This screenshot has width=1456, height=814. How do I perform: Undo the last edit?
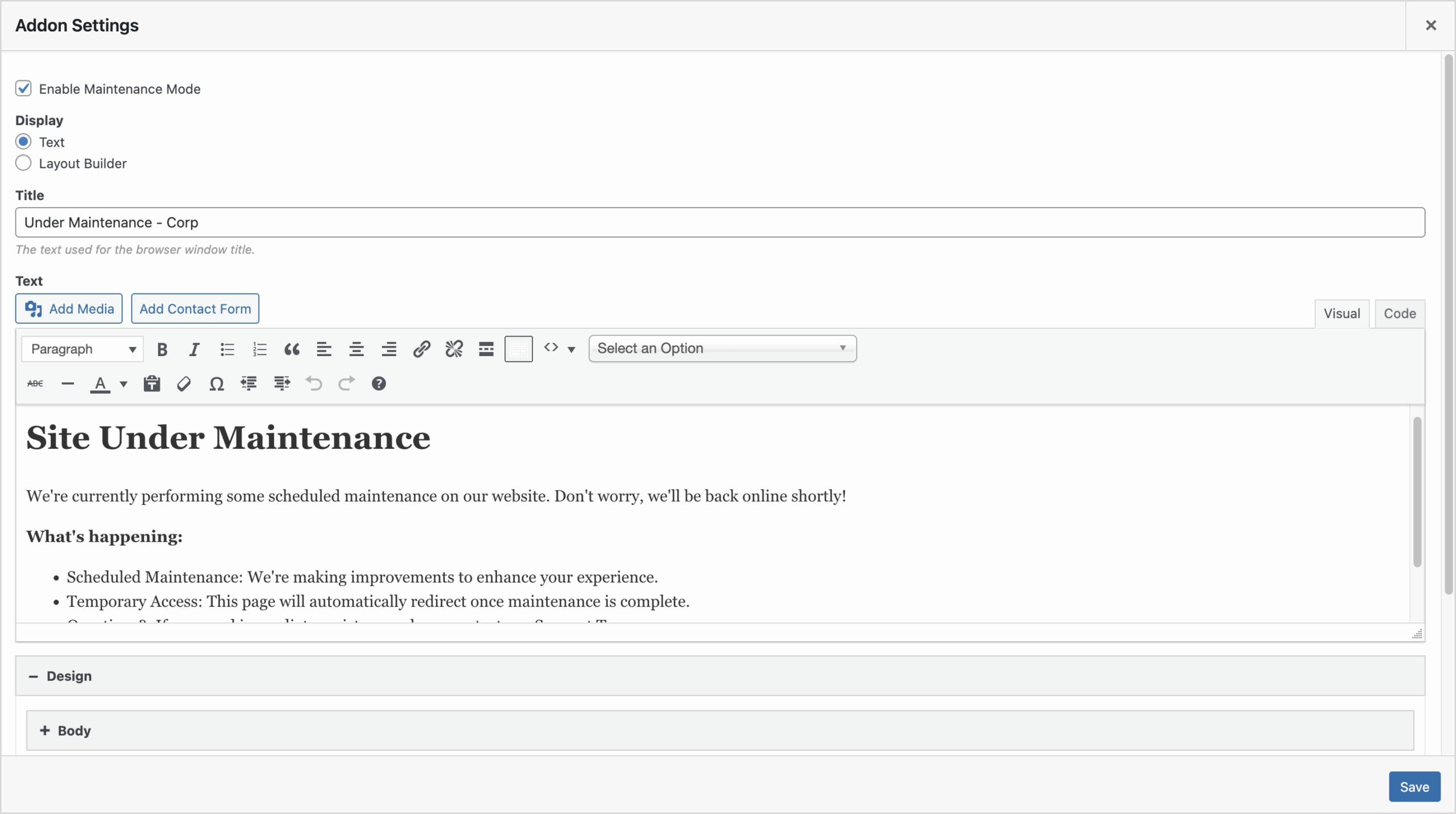coord(314,384)
